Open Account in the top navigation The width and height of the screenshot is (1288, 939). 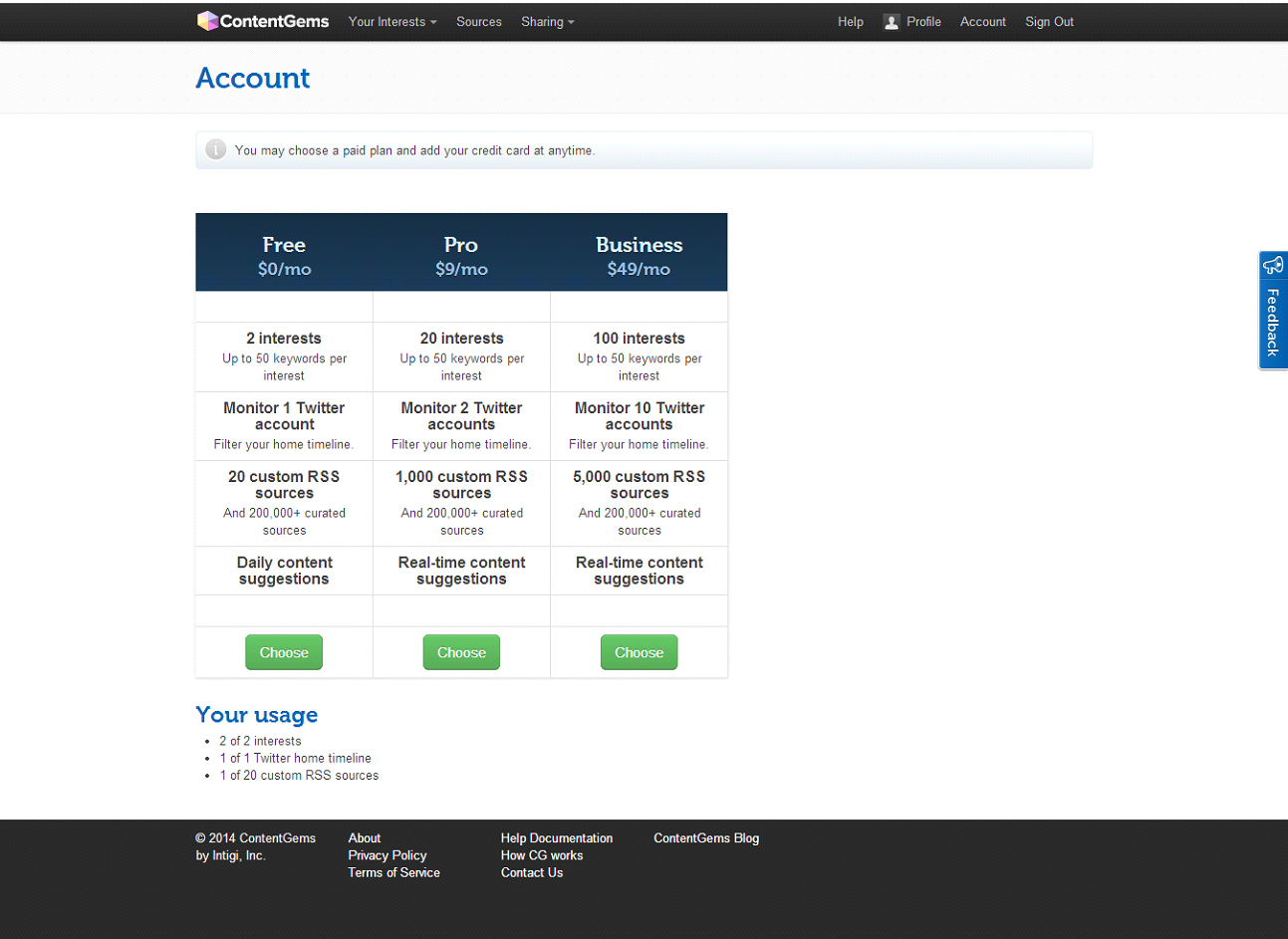point(983,22)
